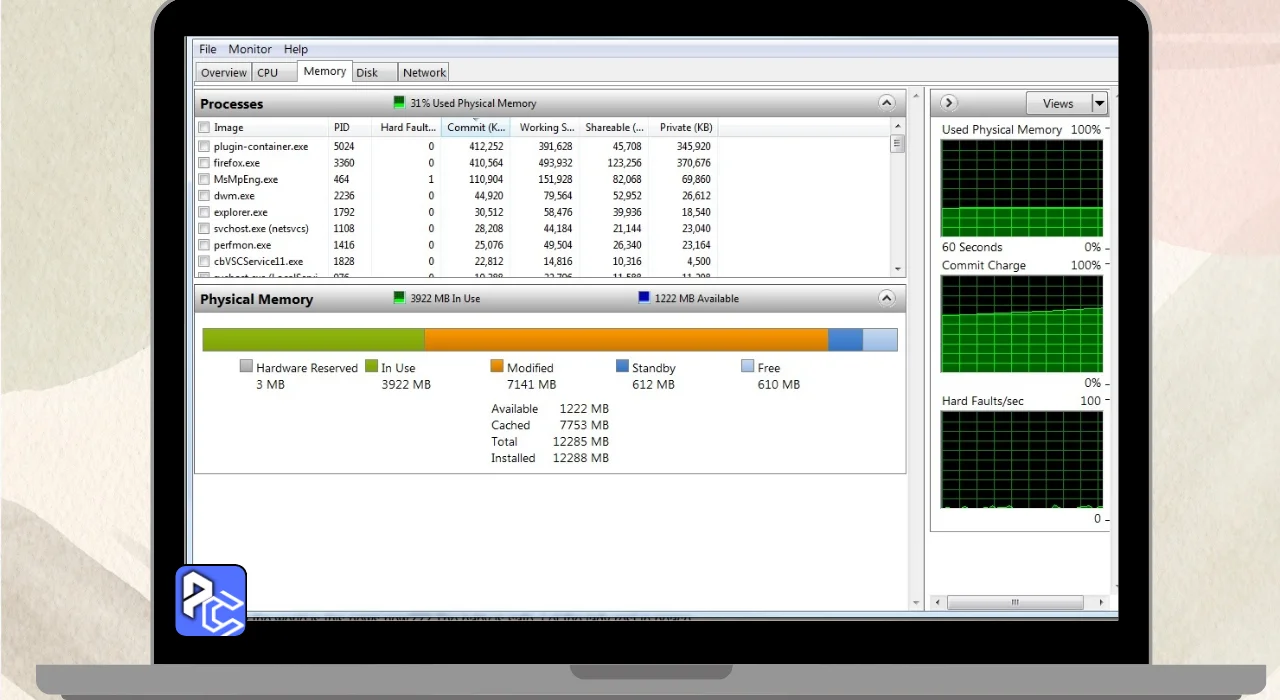The image size is (1280, 700).
Task: Click the blue Standby legend swatch
Action: [x=622, y=366]
